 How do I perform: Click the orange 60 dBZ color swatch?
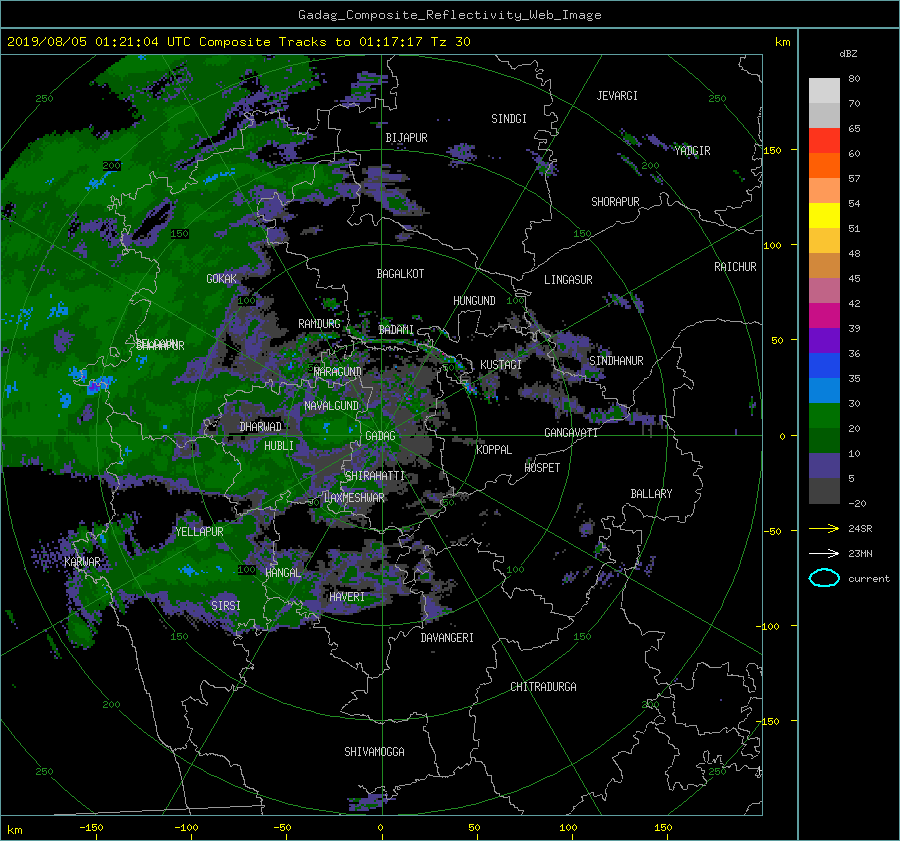pyautogui.click(x=824, y=166)
